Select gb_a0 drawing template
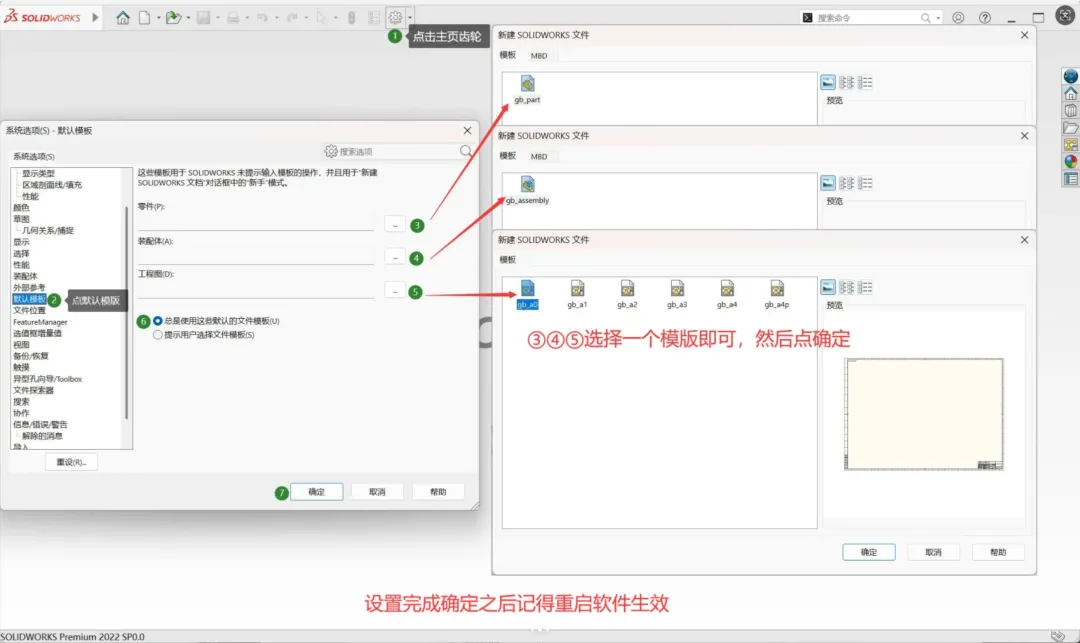 coord(527,294)
